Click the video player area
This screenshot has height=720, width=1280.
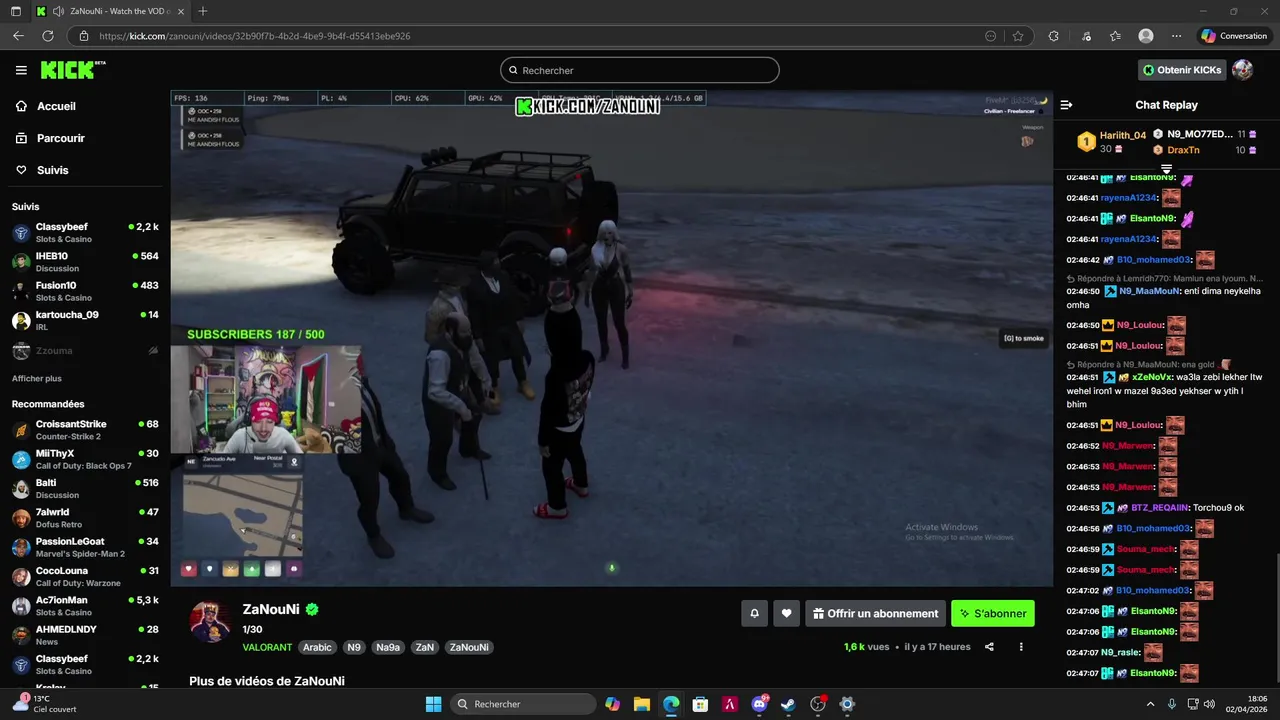coord(611,338)
